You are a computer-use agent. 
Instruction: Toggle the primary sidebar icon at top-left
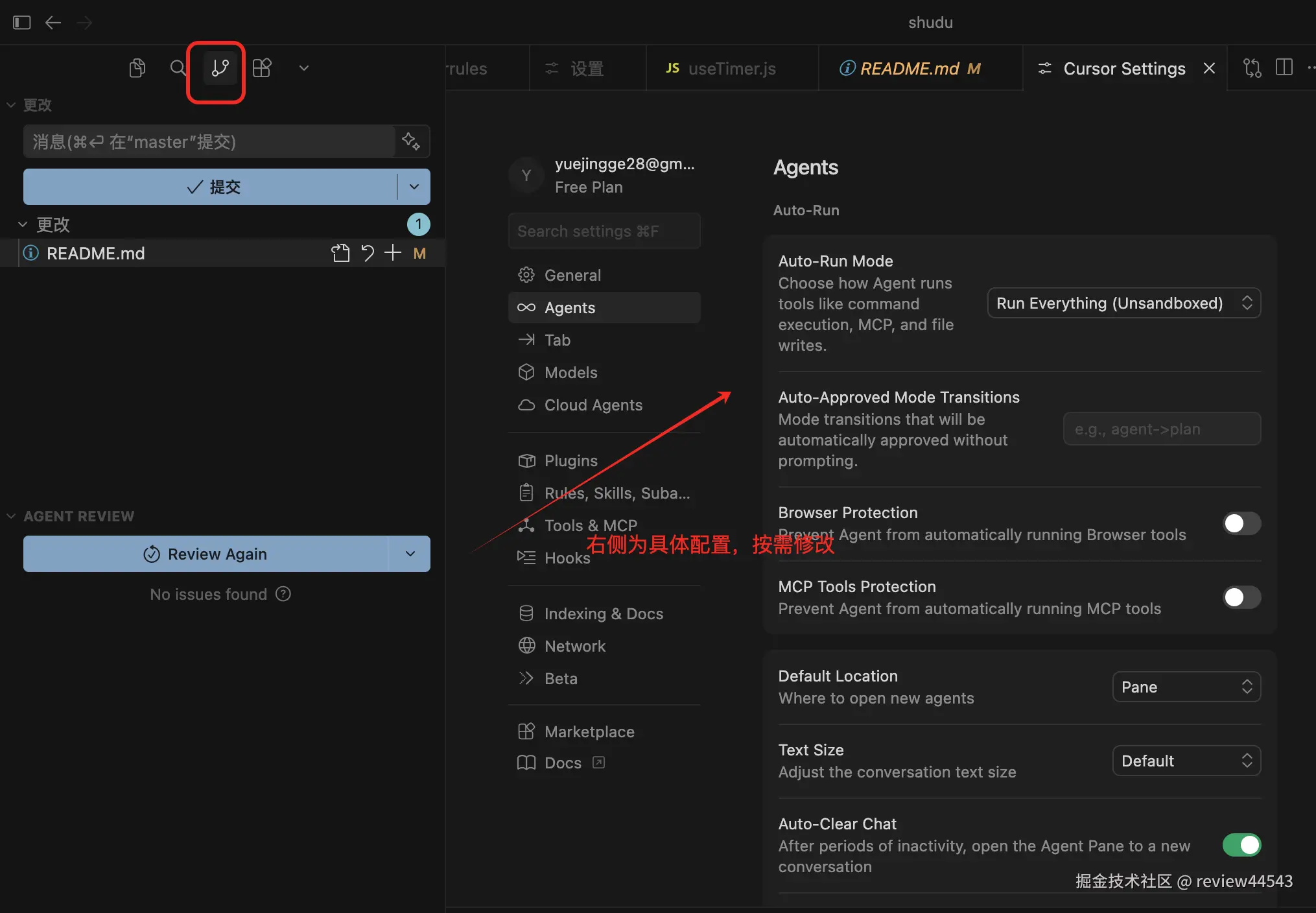pyautogui.click(x=21, y=23)
